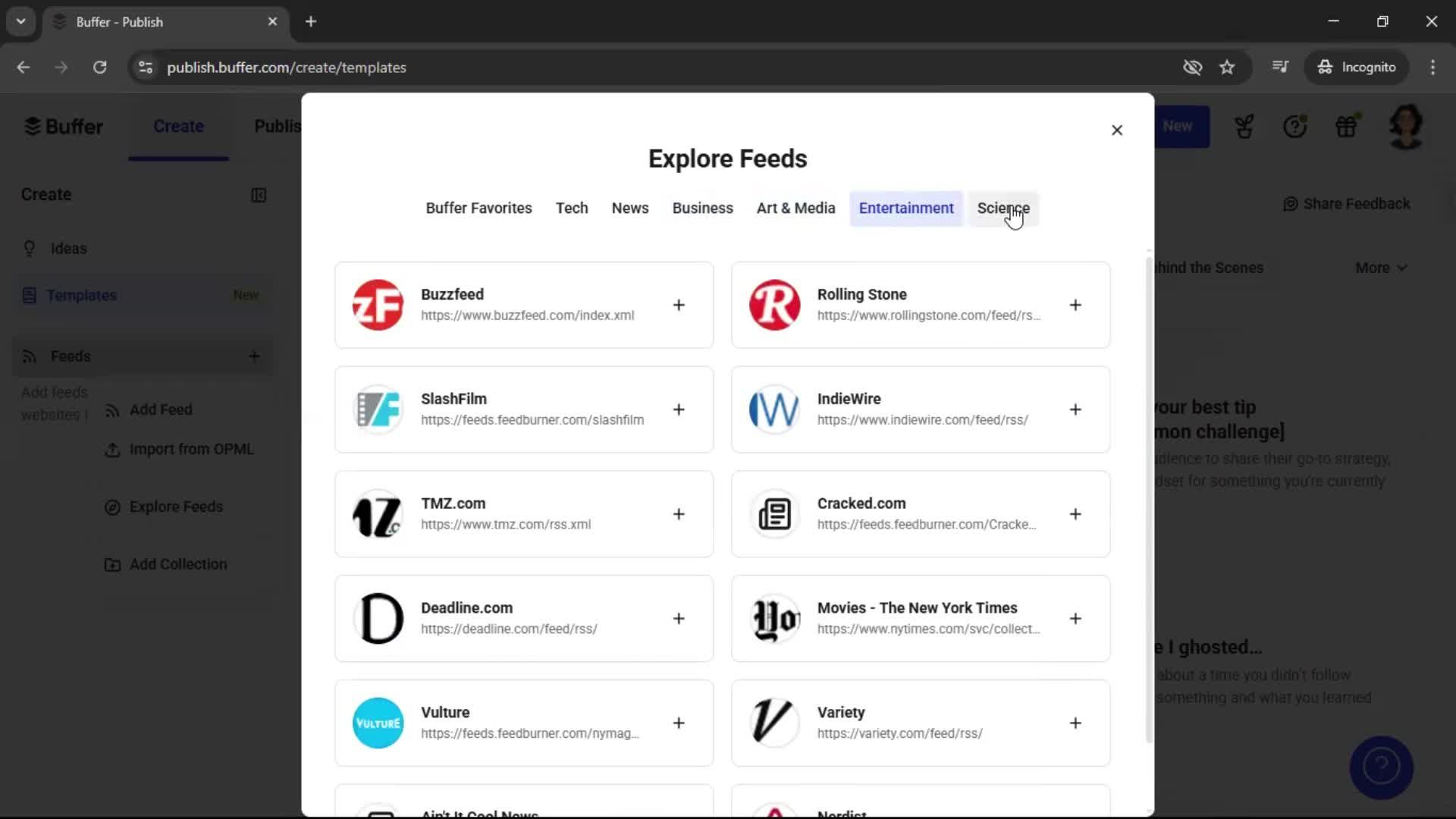The height and width of the screenshot is (819, 1456).
Task: Add the Rolling Stone feed
Action: tap(1076, 305)
